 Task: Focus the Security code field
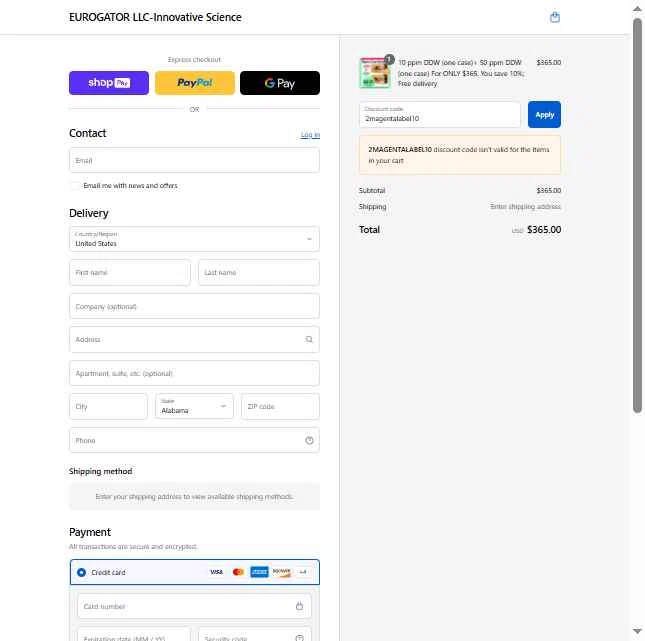[255, 636]
